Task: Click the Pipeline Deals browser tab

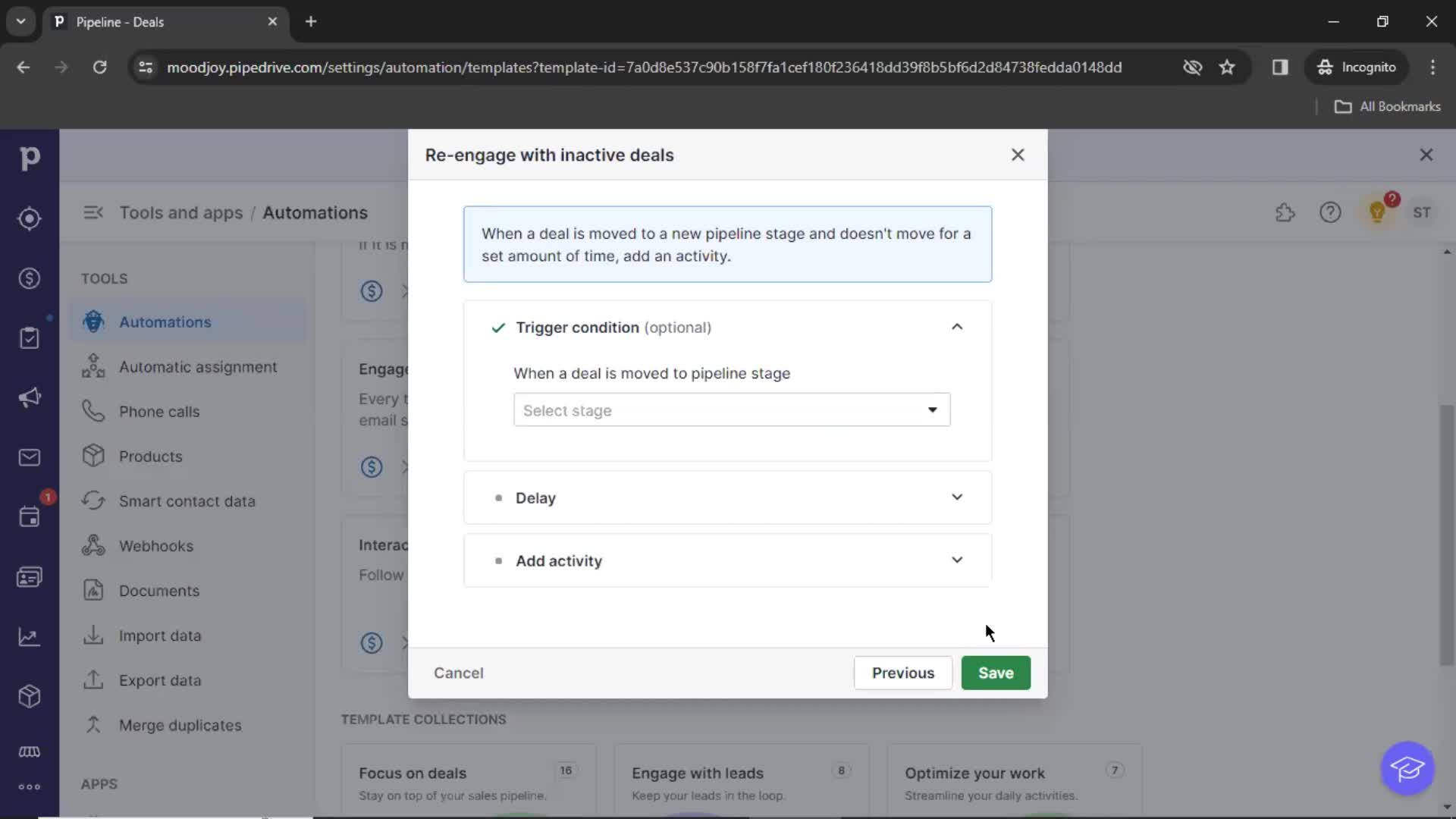Action: (x=165, y=22)
